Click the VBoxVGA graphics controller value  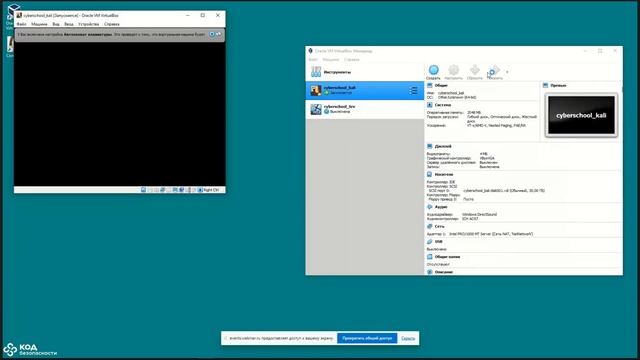coord(487,158)
